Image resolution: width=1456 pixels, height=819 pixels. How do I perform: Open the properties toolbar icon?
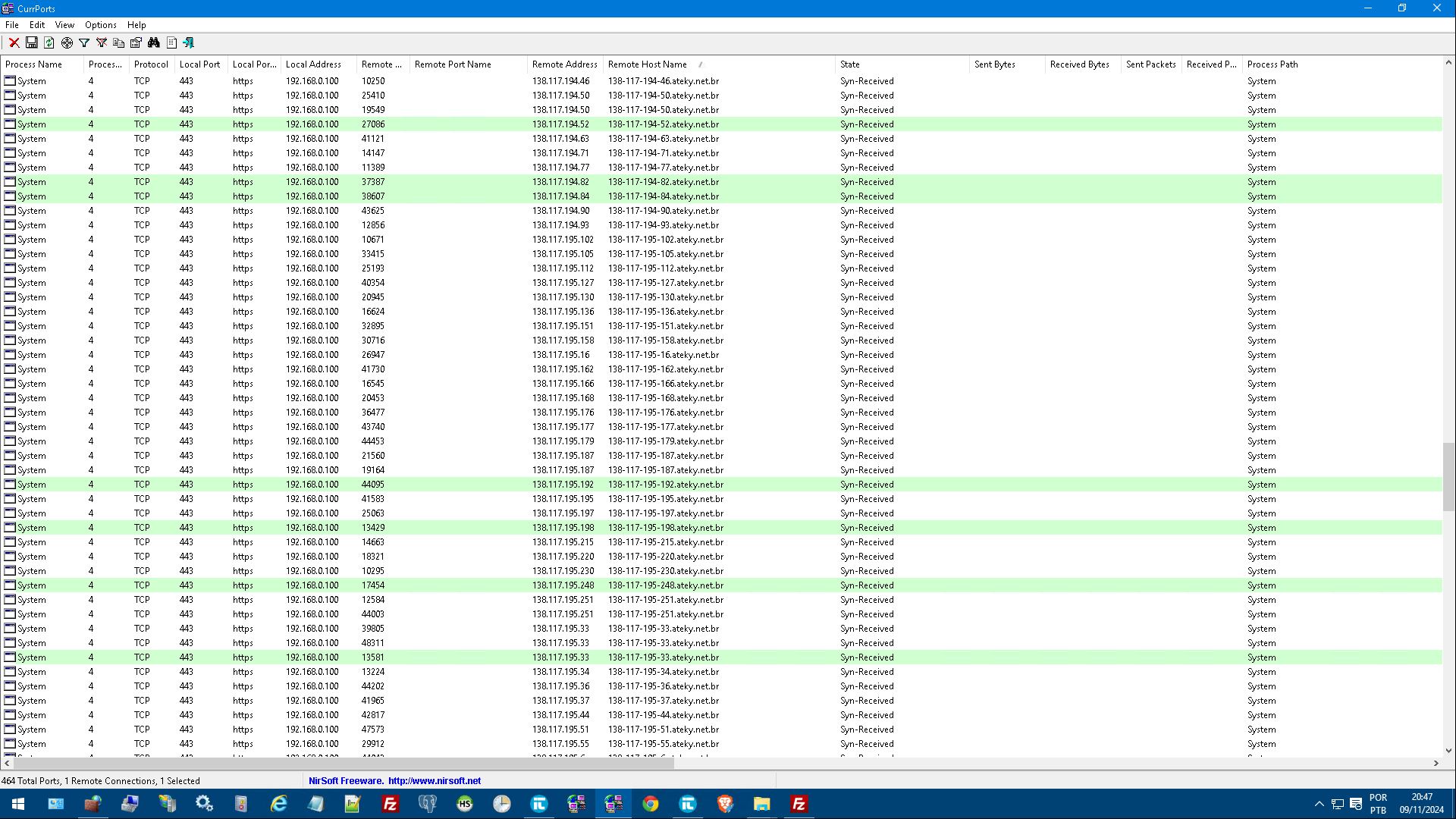tap(136, 43)
